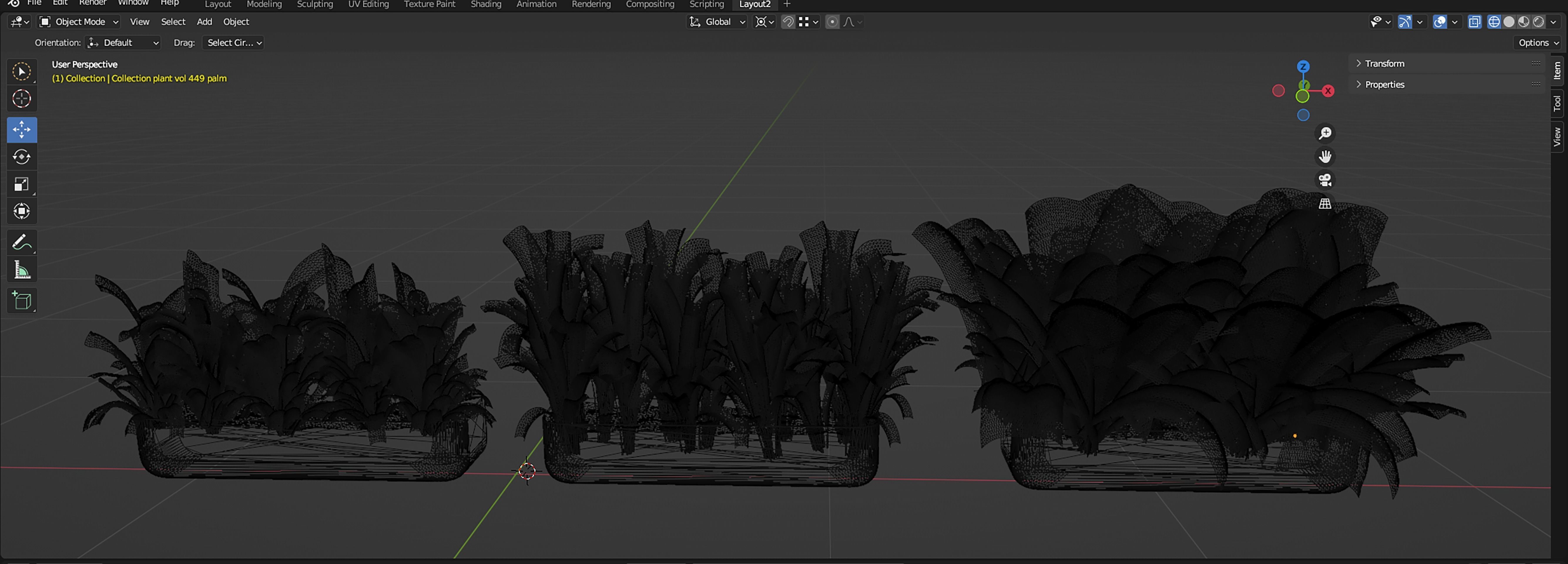Switch to the Shading workspace tab
Image resolution: width=1568 pixels, height=564 pixels.
[x=486, y=4]
